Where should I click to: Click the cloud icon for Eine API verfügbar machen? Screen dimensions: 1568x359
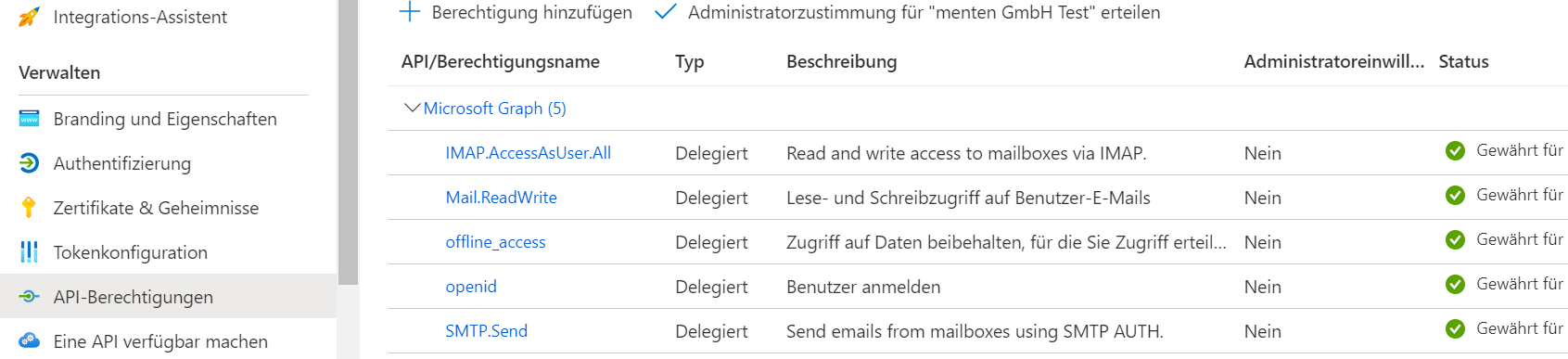(x=29, y=341)
